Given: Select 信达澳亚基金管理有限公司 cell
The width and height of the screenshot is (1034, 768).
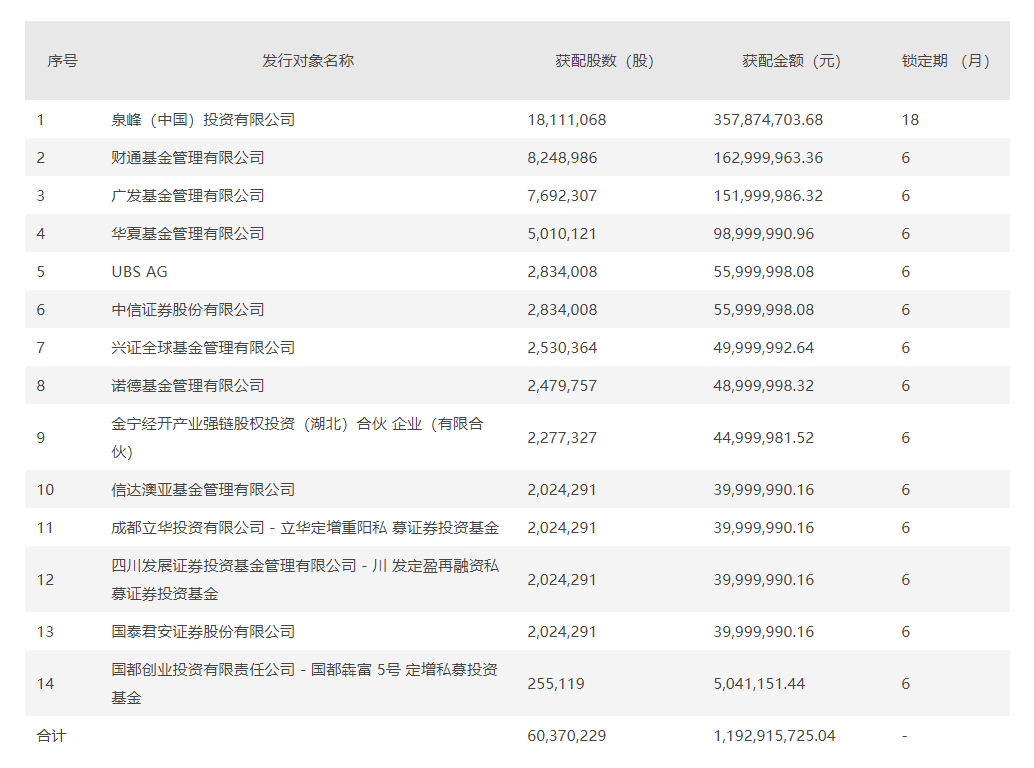Looking at the screenshot, I should [x=203, y=490].
